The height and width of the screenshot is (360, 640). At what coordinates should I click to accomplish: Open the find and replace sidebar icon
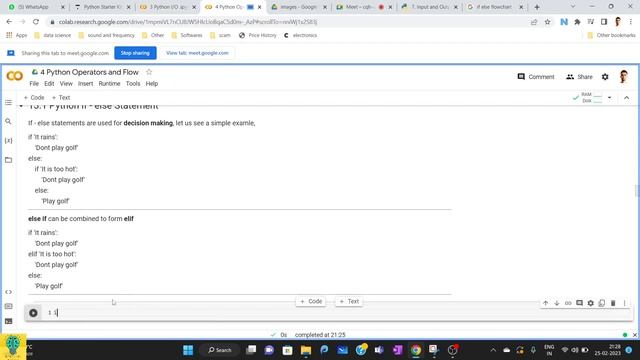pyautogui.click(x=9, y=122)
